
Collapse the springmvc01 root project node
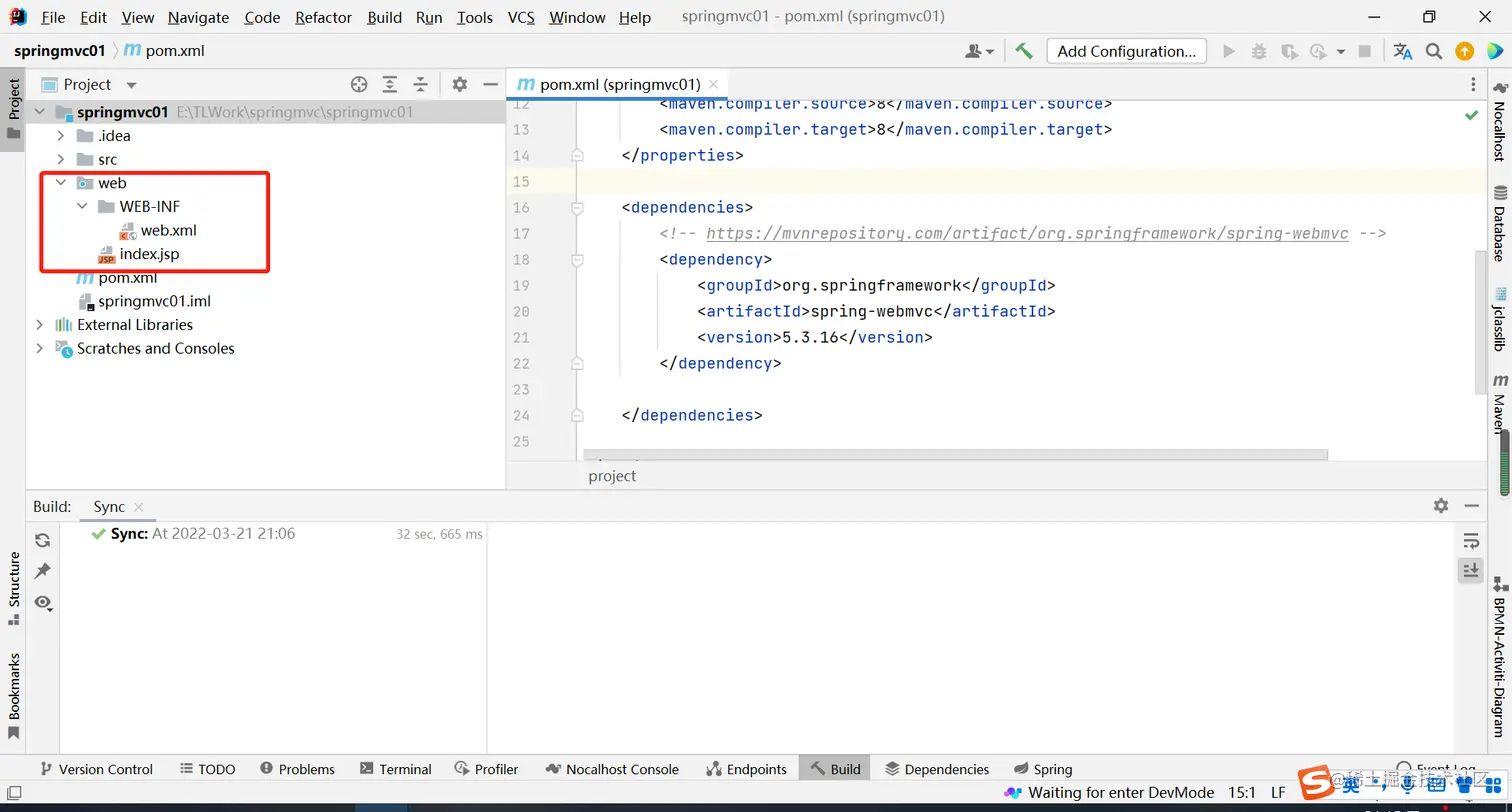coord(40,112)
